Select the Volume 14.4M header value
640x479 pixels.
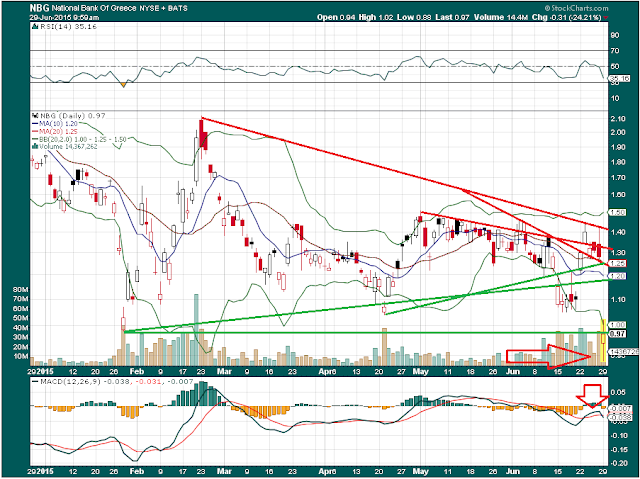click(x=501, y=17)
